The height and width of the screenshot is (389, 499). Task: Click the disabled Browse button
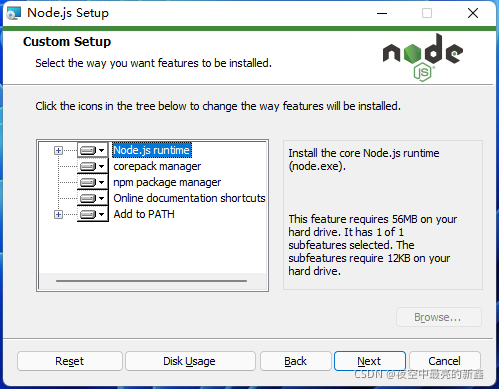(x=439, y=317)
